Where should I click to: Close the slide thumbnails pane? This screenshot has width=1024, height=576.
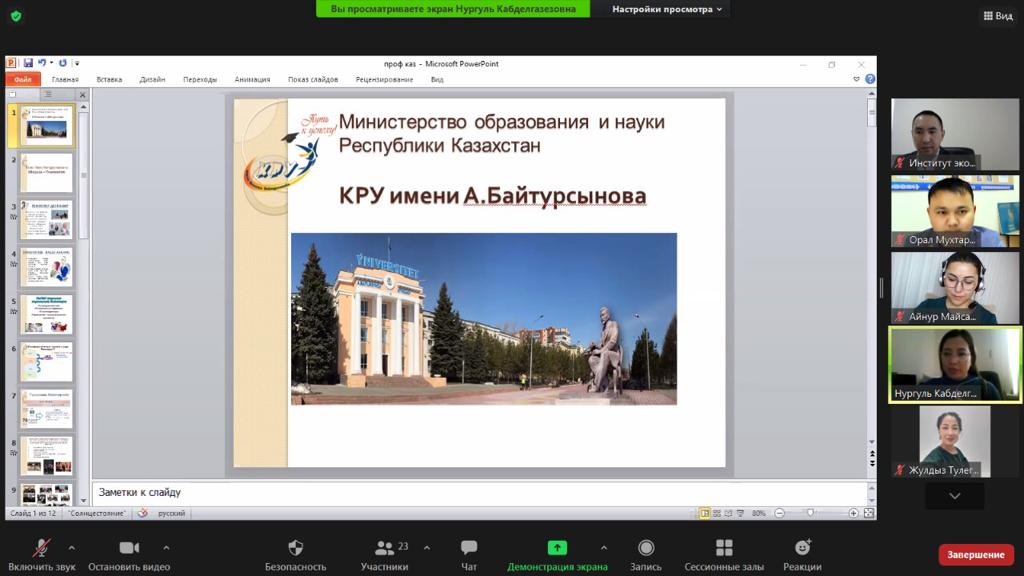[x=82, y=95]
